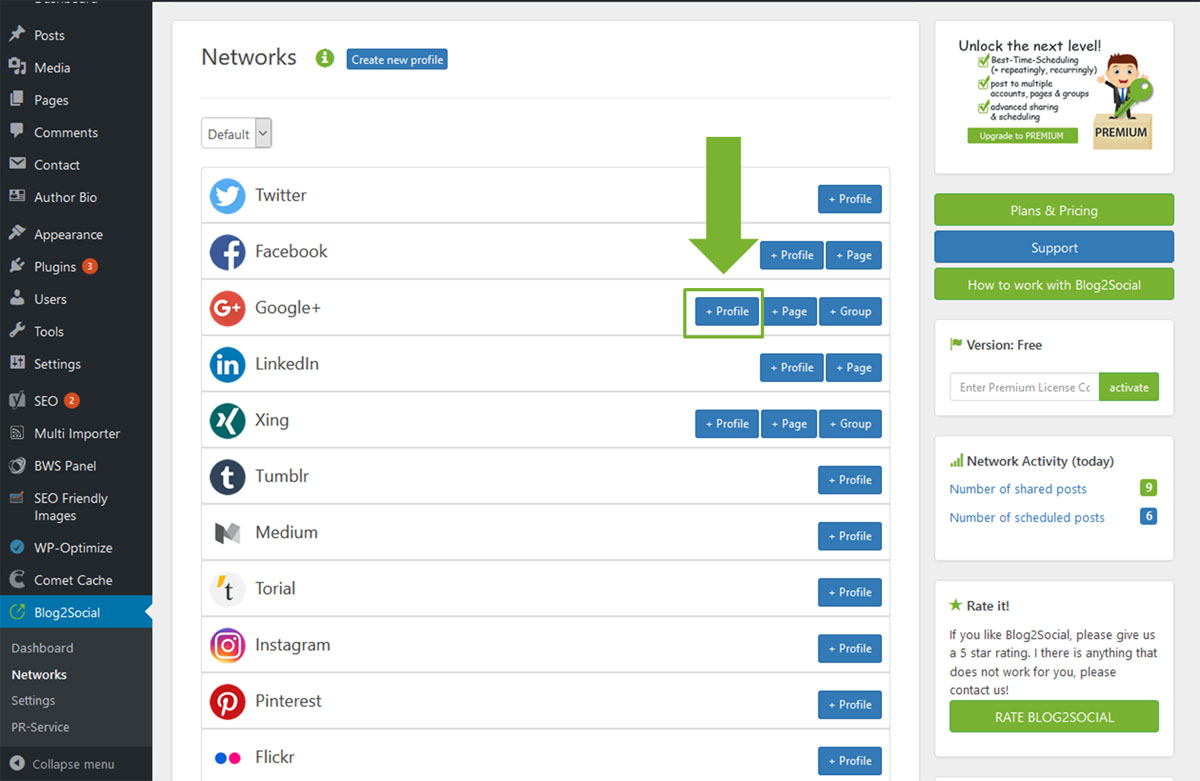The width and height of the screenshot is (1200, 781).
Task: Click the activate license button
Action: [x=1129, y=387]
